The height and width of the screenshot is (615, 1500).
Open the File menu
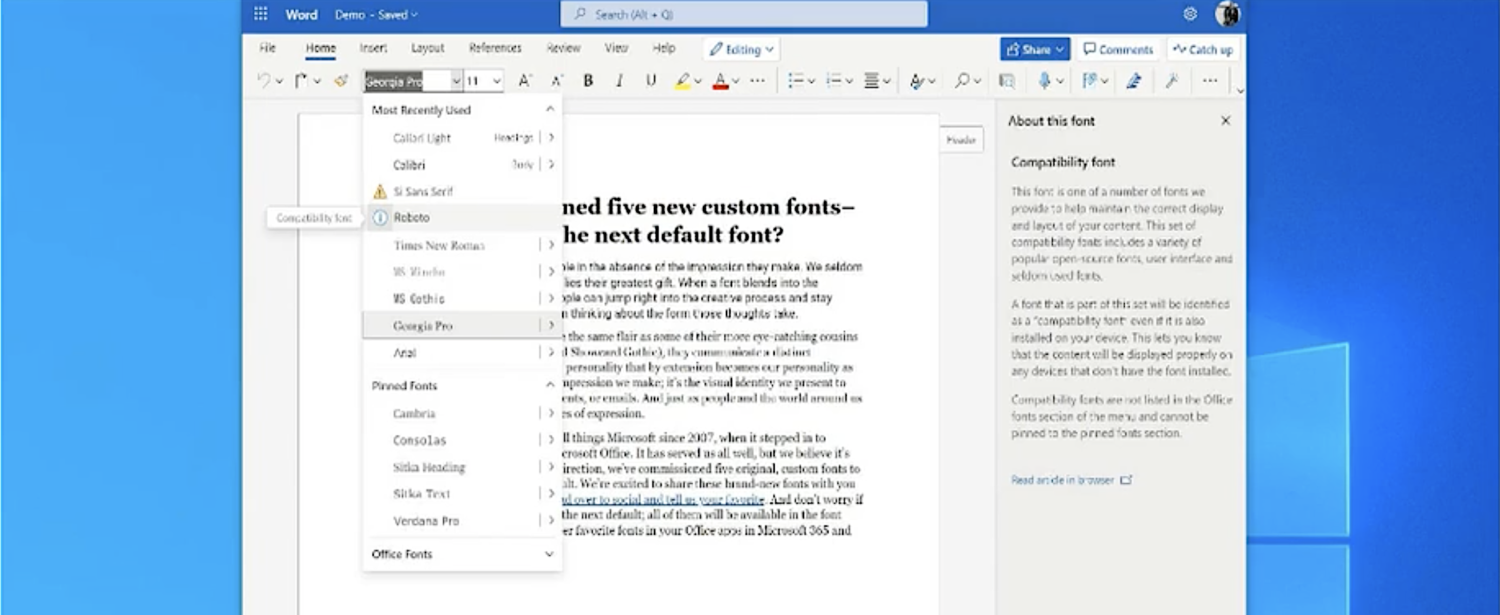point(268,48)
